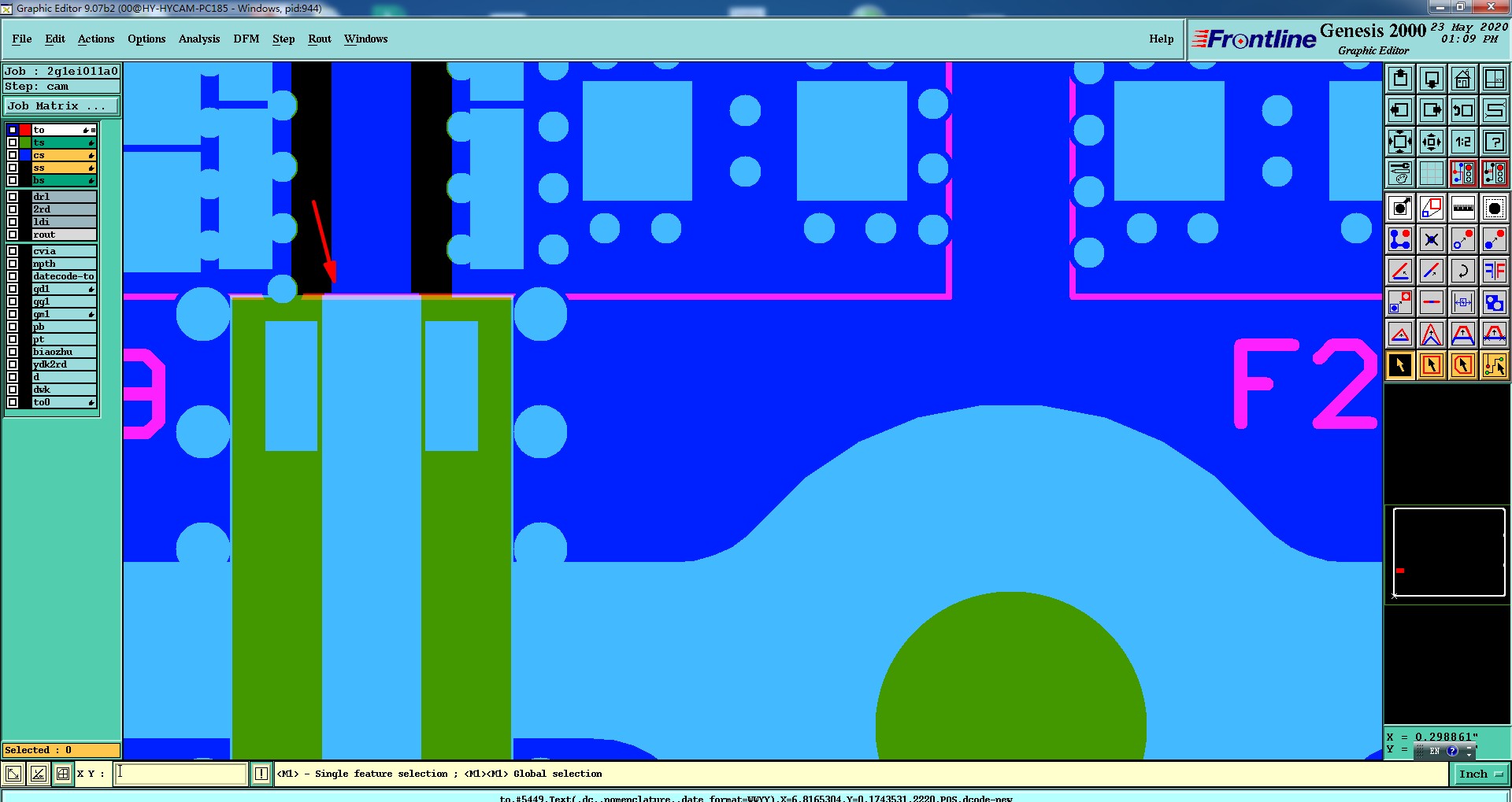Viewport: 1512px width, 802px height.
Task: Click the snap crosshair icon beside XY field
Action: (x=63, y=774)
